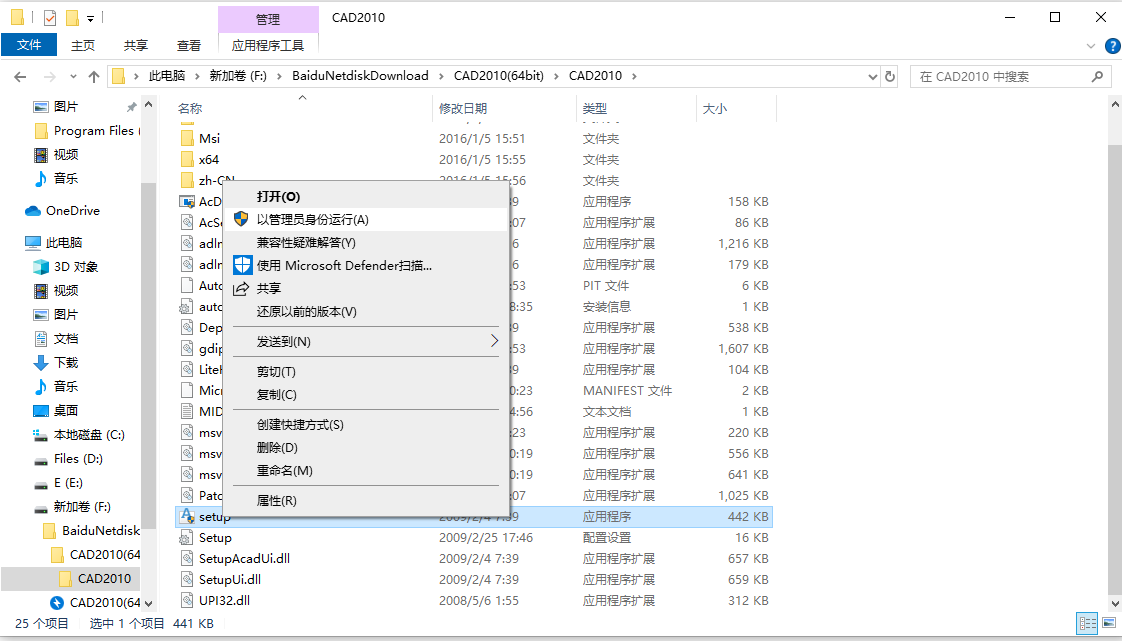The image size is (1122, 641).
Task: Select 还原以前的版本(V) menu entry
Action: (x=366, y=311)
